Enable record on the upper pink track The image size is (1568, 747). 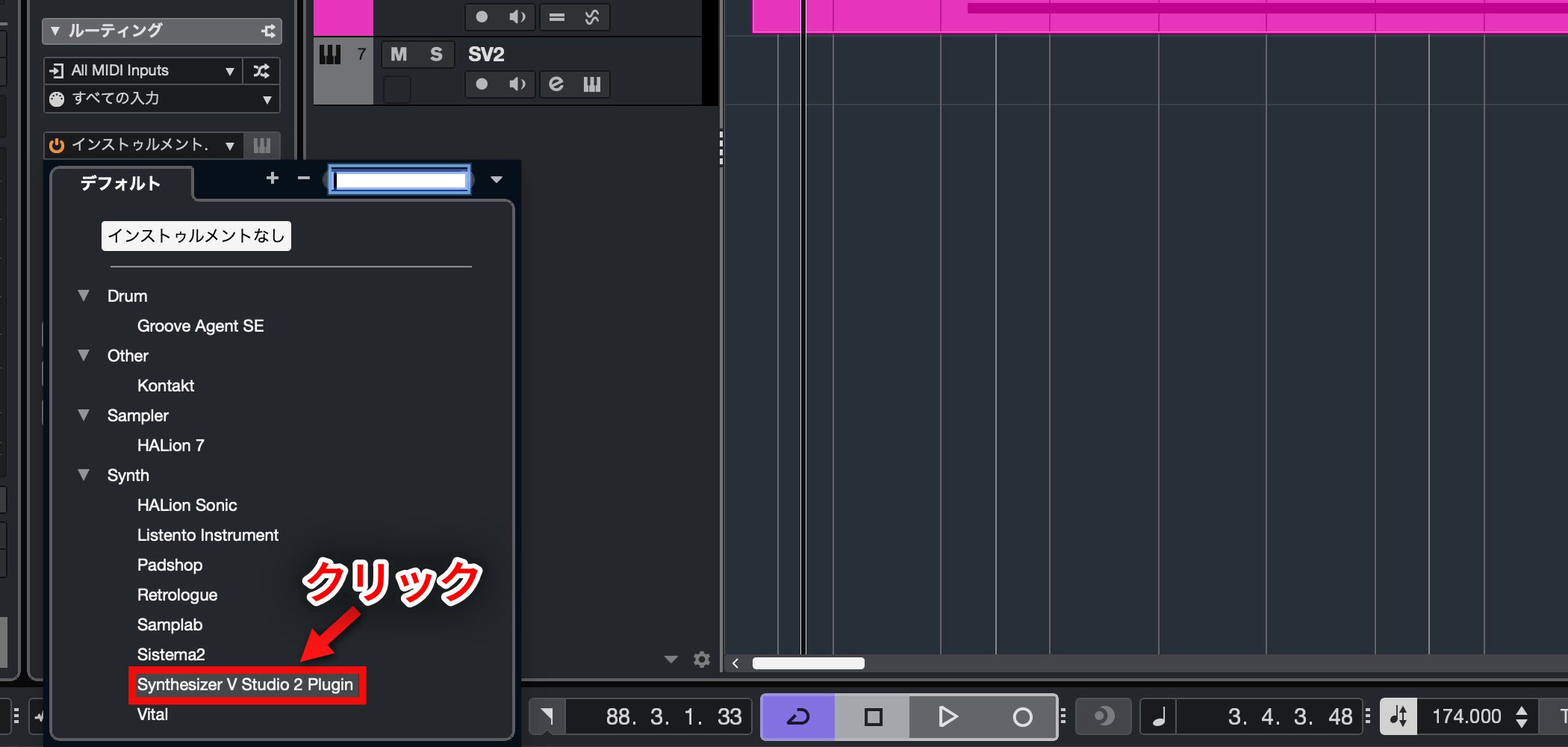tap(482, 16)
